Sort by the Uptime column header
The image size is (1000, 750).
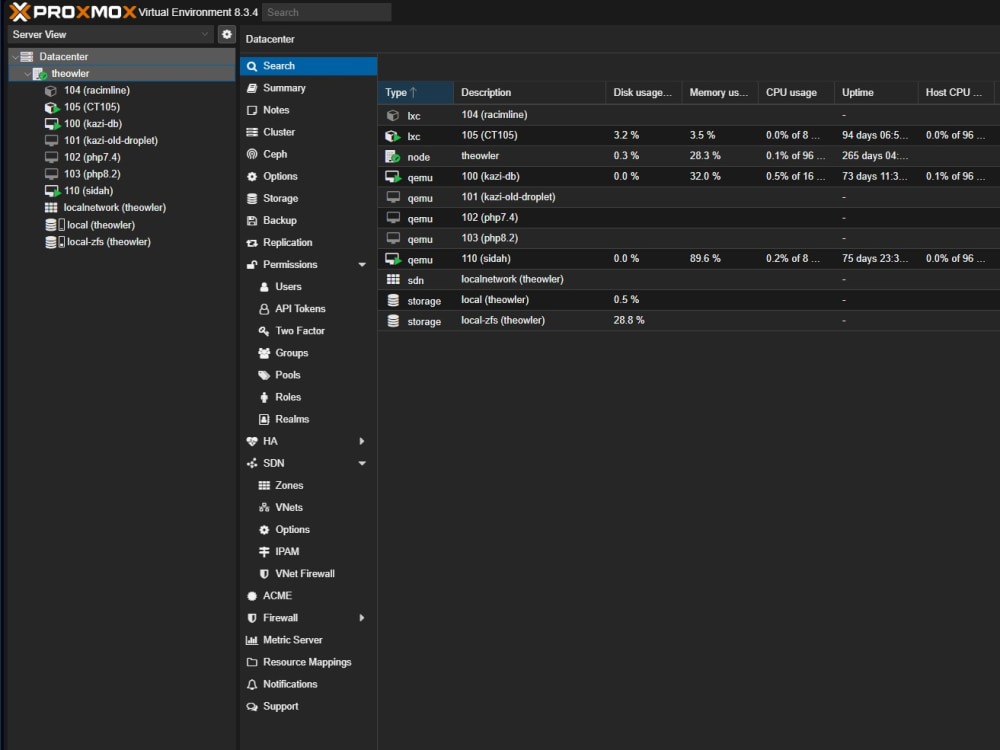(876, 92)
